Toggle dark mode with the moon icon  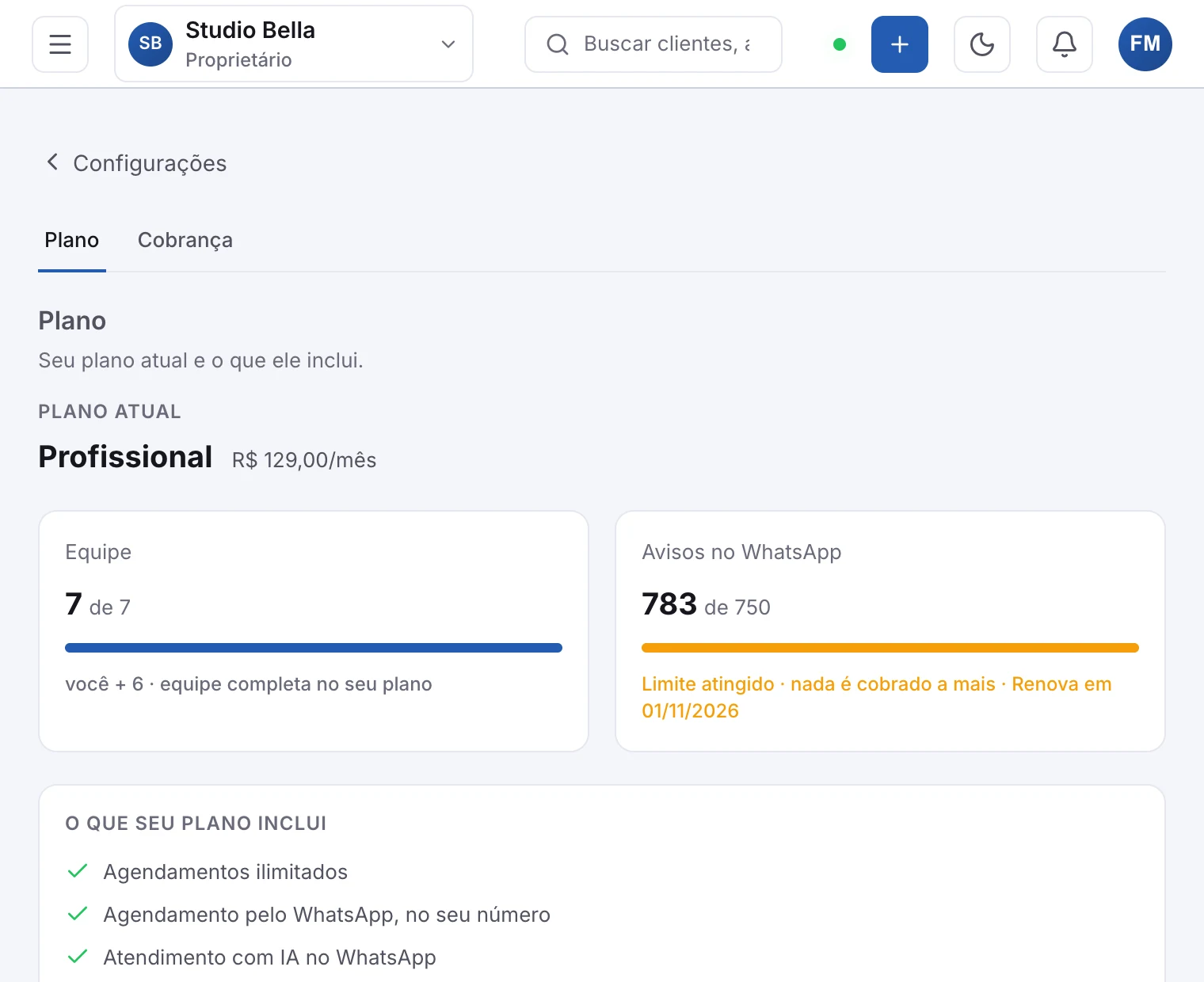point(982,44)
